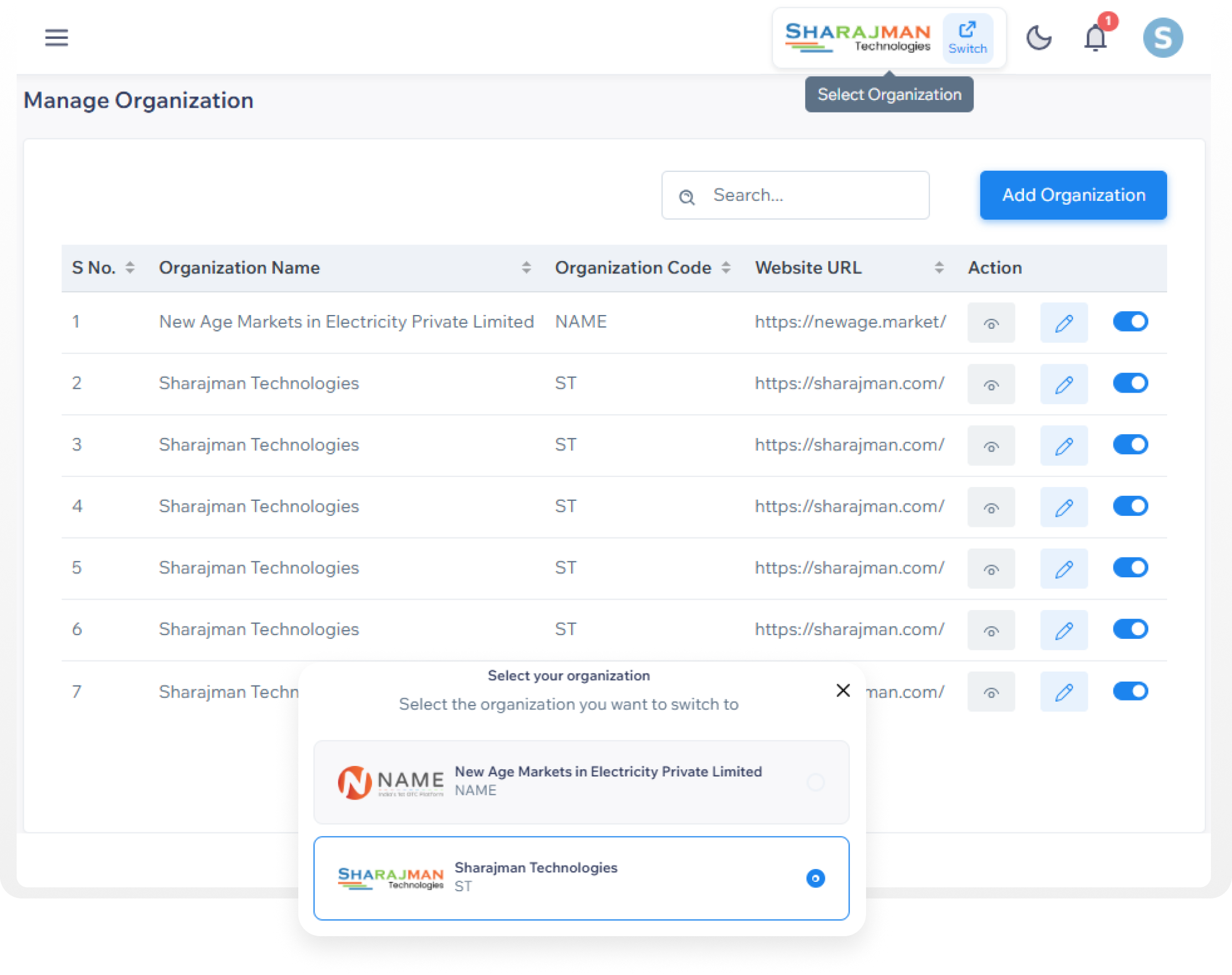Image resolution: width=1232 pixels, height=975 pixels.
Task: Close the Select your organization dialog
Action: pos(843,690)
